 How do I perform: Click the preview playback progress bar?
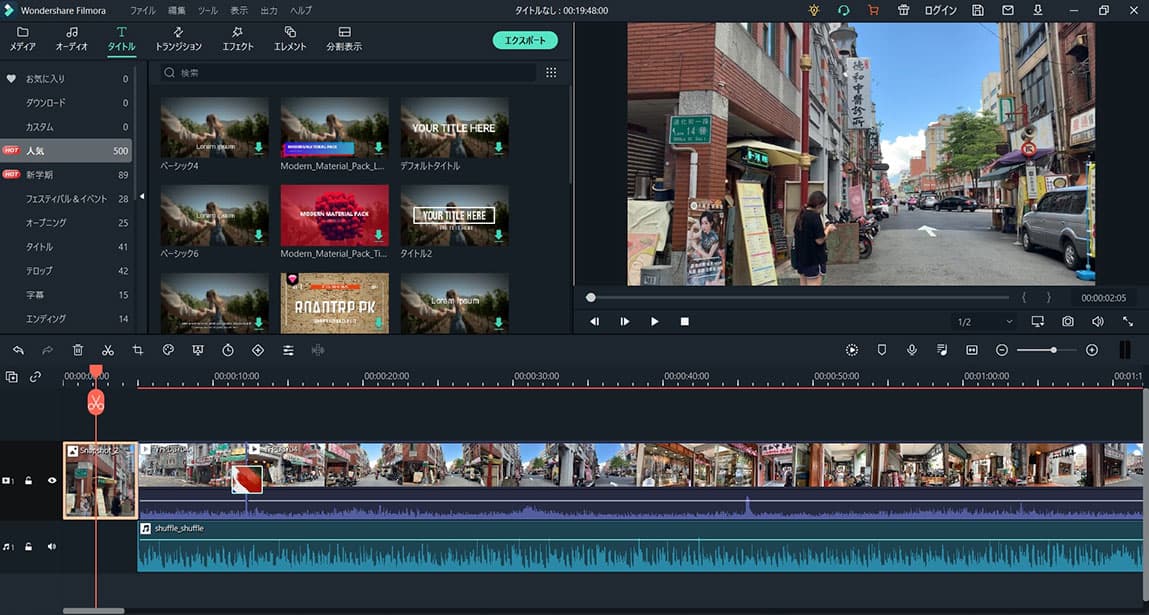point(797,298)
